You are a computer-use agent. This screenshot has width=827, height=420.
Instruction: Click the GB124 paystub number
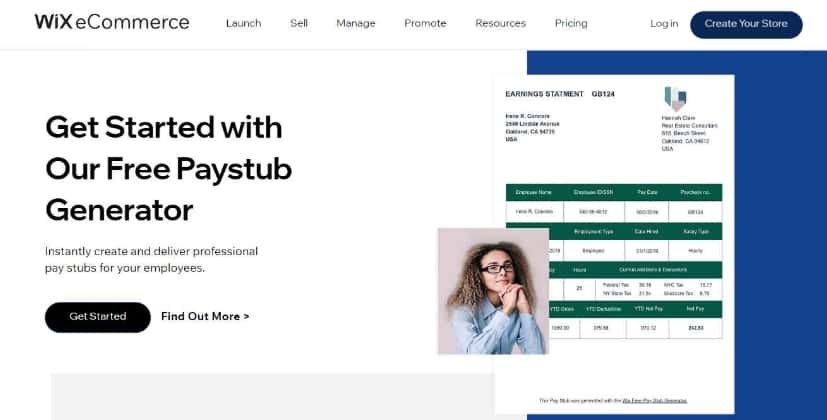(x=603, y=94)
